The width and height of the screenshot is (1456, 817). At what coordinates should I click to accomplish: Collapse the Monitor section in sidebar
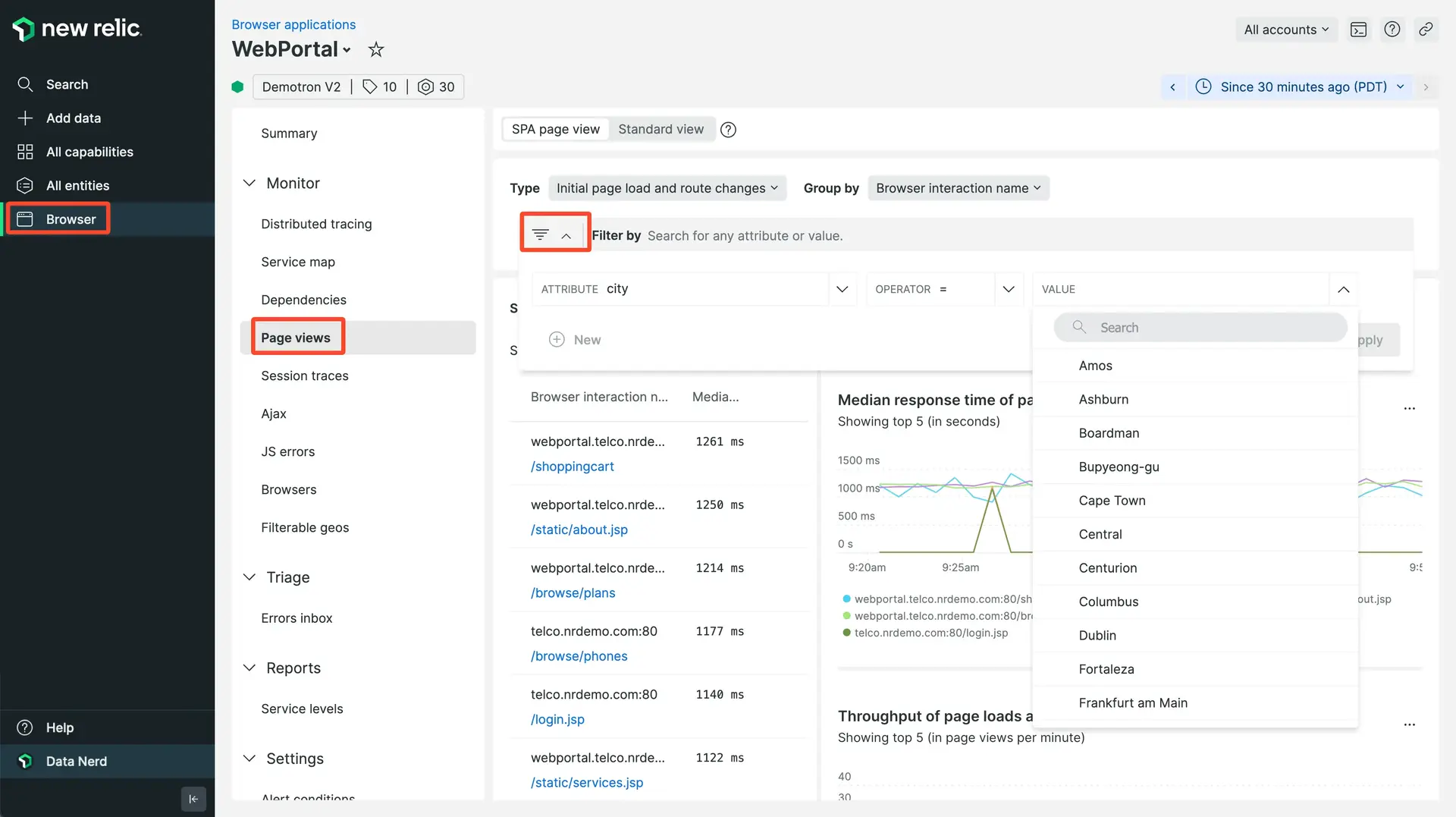(x=249, y=184)
